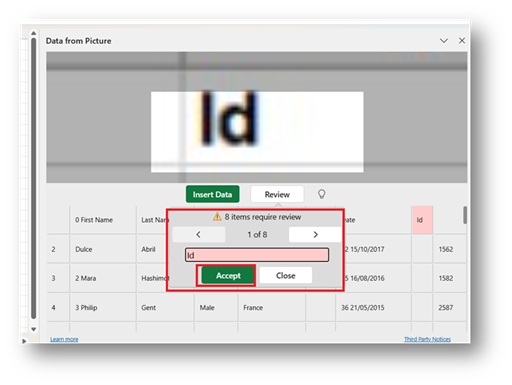Click the lightbulb tips icon

click(x=321, y=194)
